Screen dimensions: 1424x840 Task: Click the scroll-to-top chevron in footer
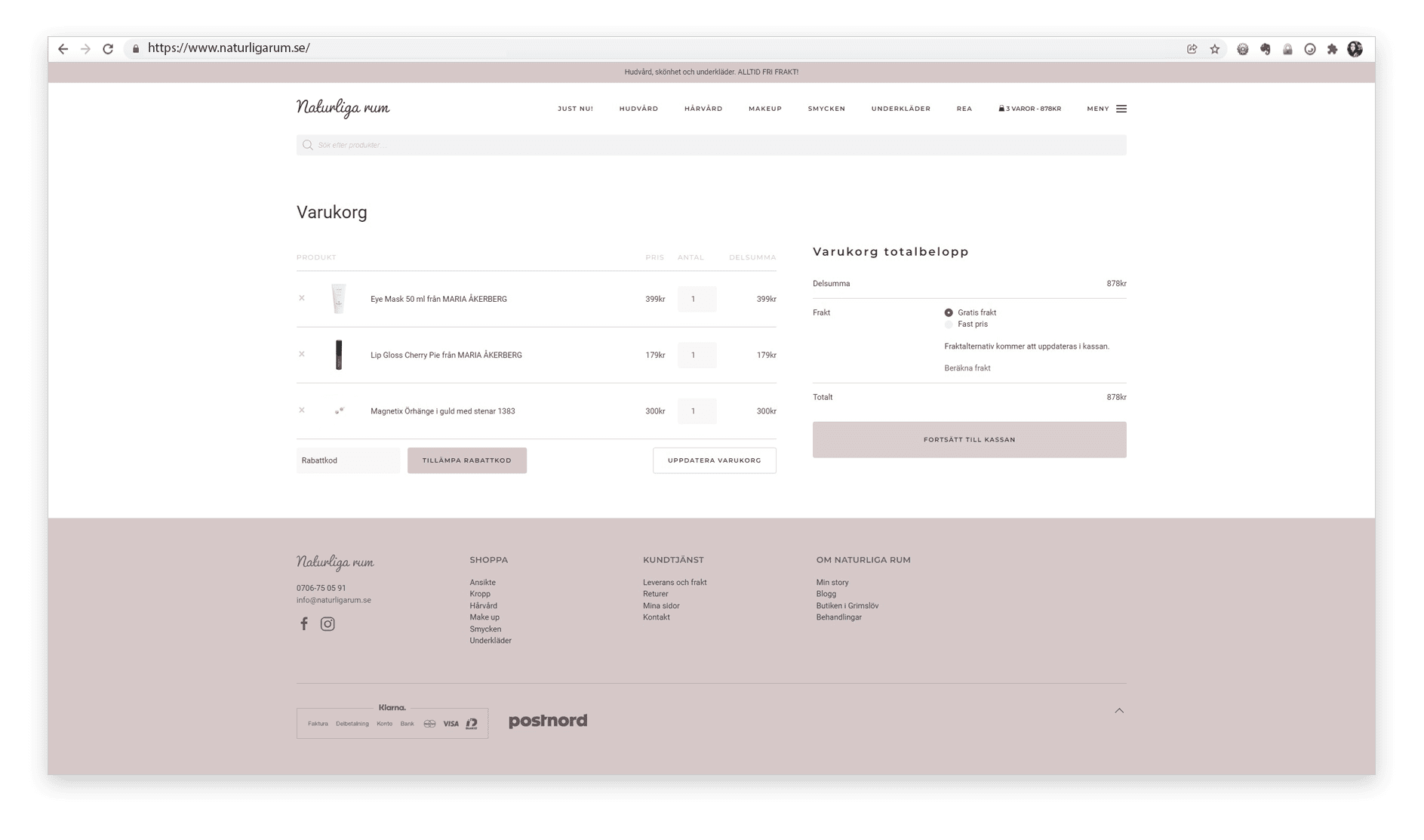pyautogui.click(x=1119, y=710)
